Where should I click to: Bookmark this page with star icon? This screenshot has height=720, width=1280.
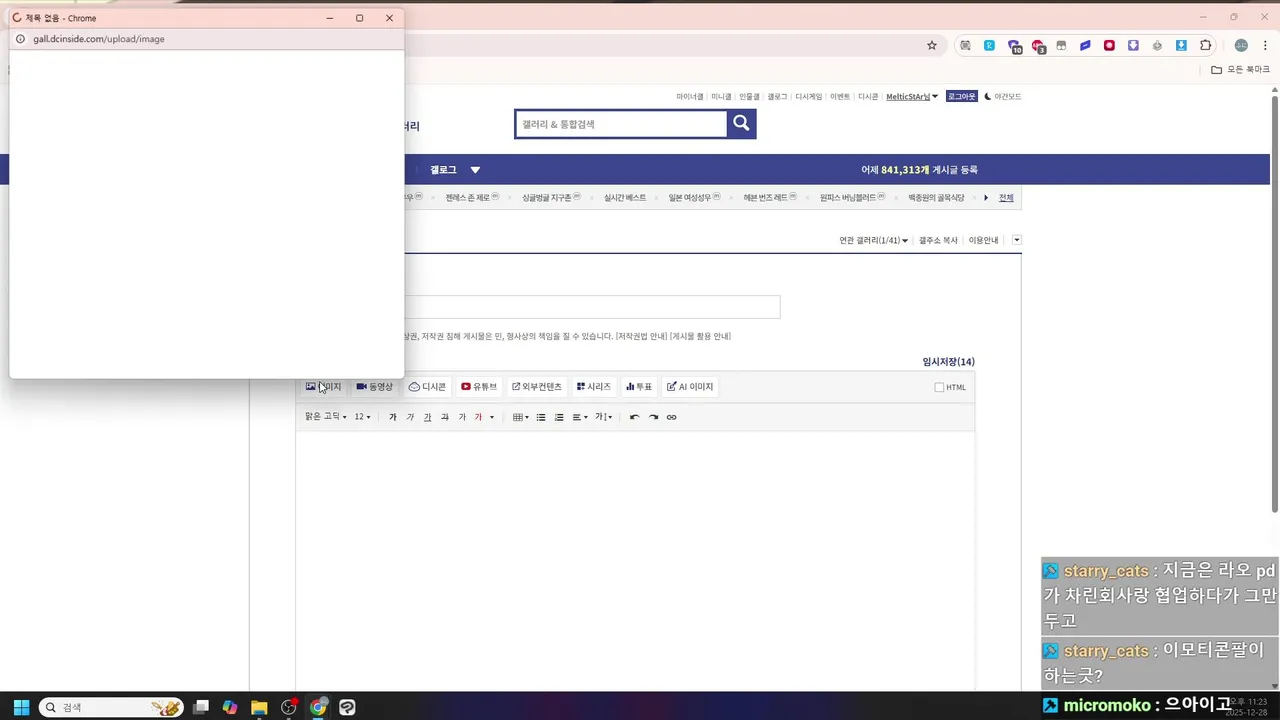click(932, 45)
